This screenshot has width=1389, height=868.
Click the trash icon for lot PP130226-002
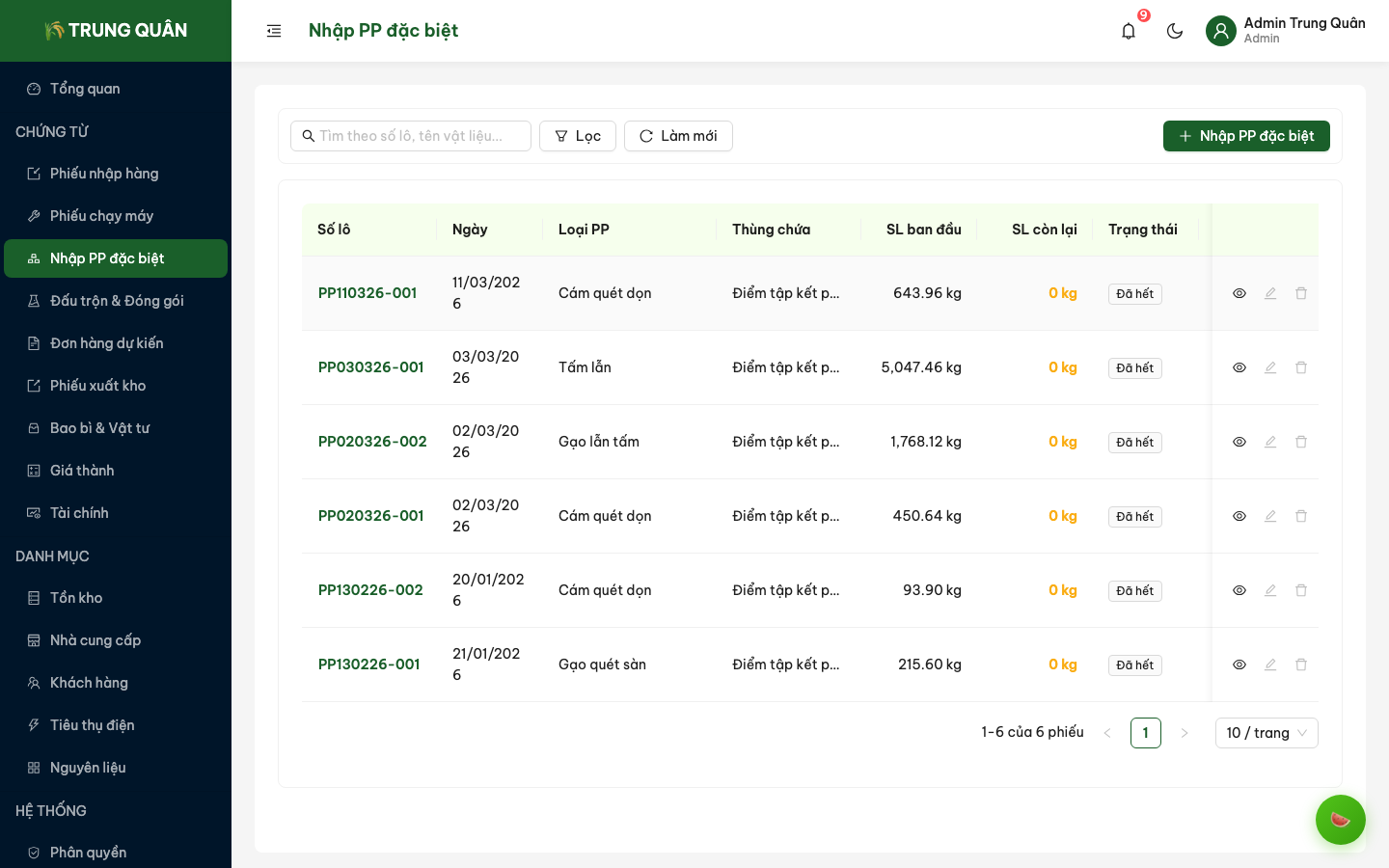(x=1301, y=590)
